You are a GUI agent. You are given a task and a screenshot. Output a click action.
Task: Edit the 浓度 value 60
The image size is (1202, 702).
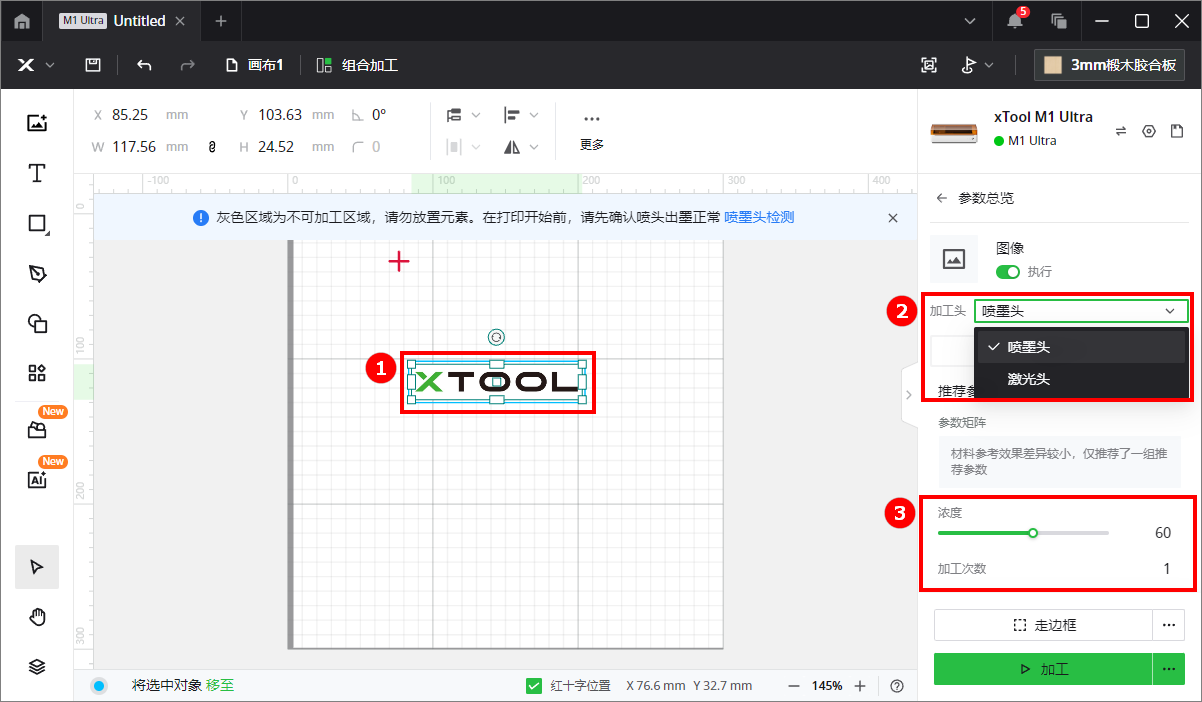pos(1162,533)
